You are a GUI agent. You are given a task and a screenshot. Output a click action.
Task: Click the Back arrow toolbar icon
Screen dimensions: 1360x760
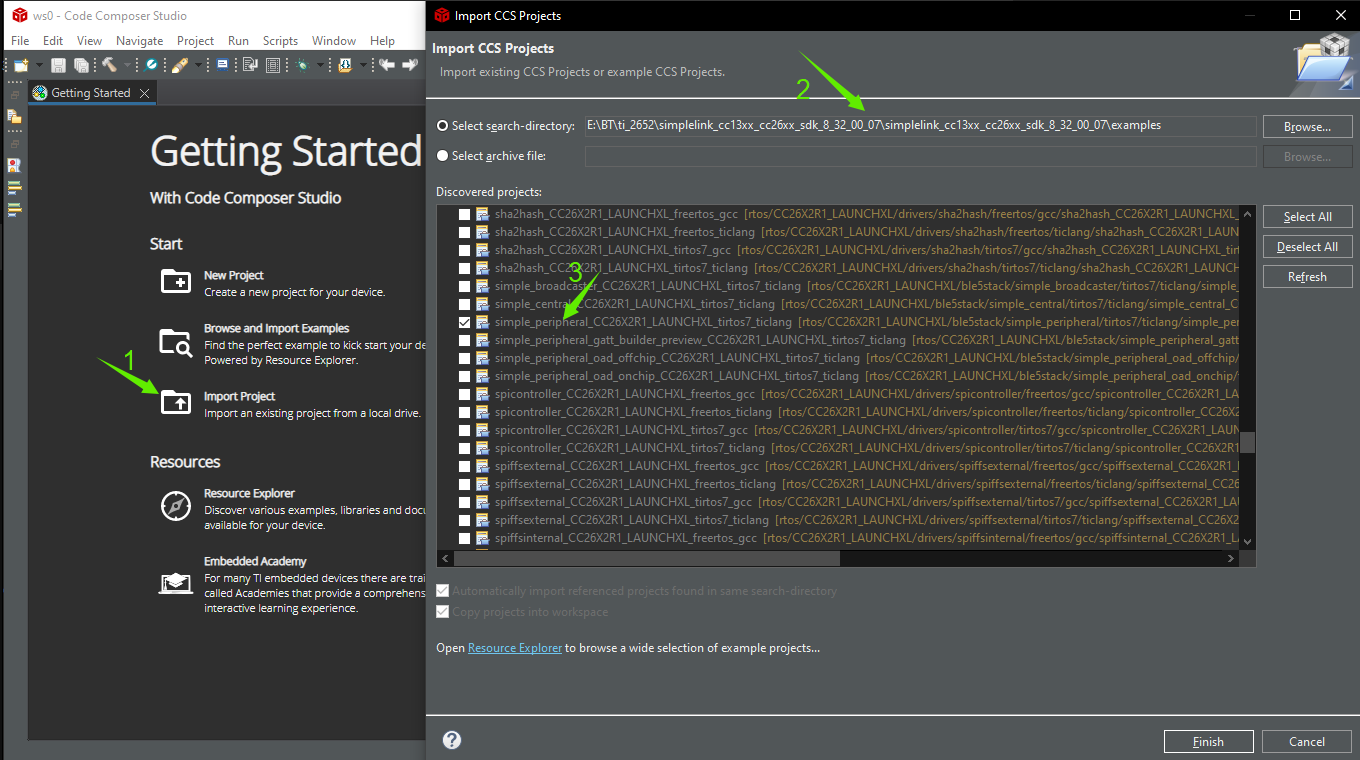387,65
